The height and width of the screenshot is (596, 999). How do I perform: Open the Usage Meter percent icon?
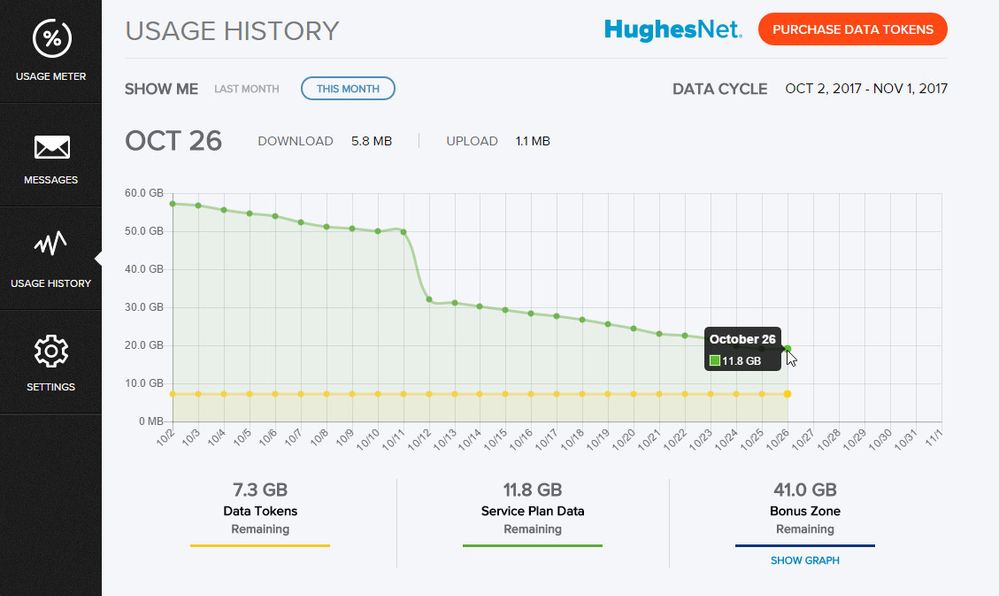click(x=50, y=39)
